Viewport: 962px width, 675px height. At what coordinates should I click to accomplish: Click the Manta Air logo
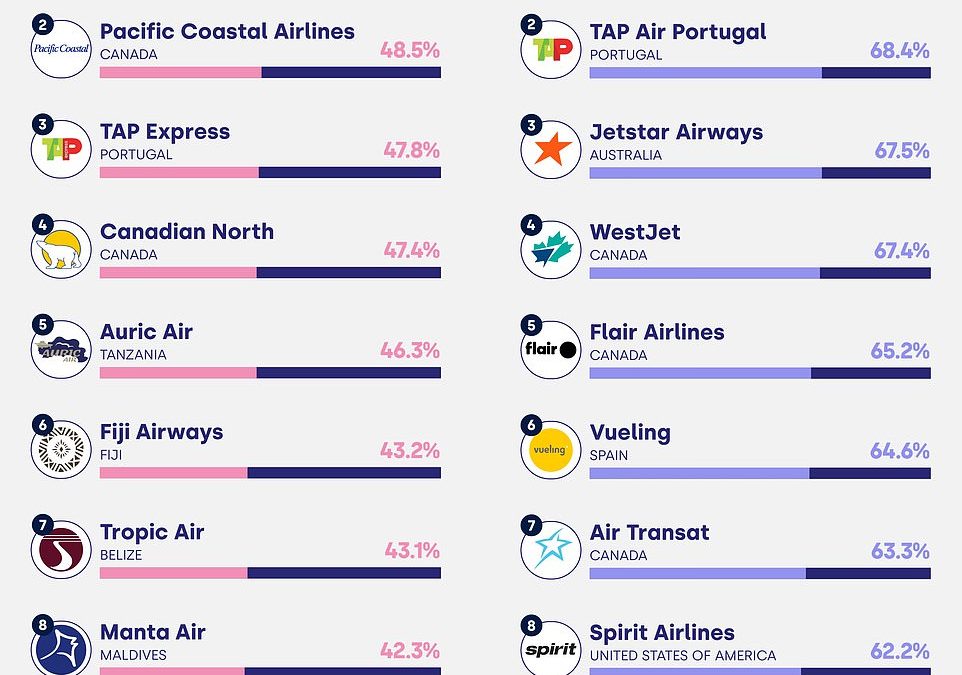tap(61, 648)
